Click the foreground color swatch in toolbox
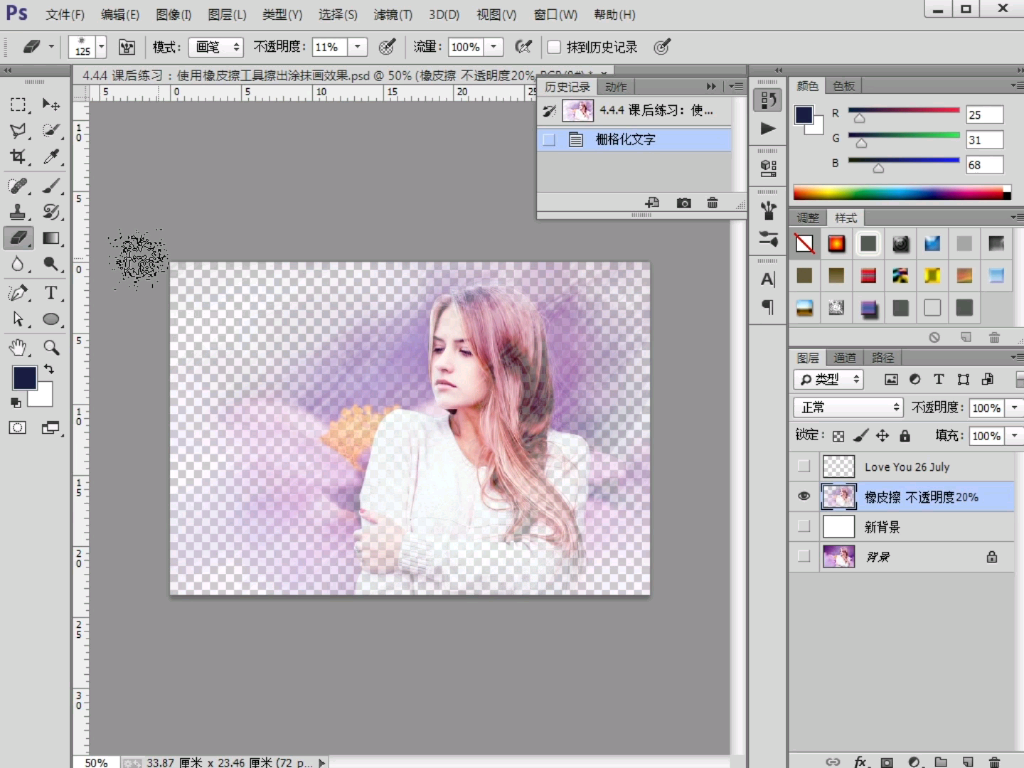Screen dimensions: 1024x768 pyautogui.click(x=24, y=377)
